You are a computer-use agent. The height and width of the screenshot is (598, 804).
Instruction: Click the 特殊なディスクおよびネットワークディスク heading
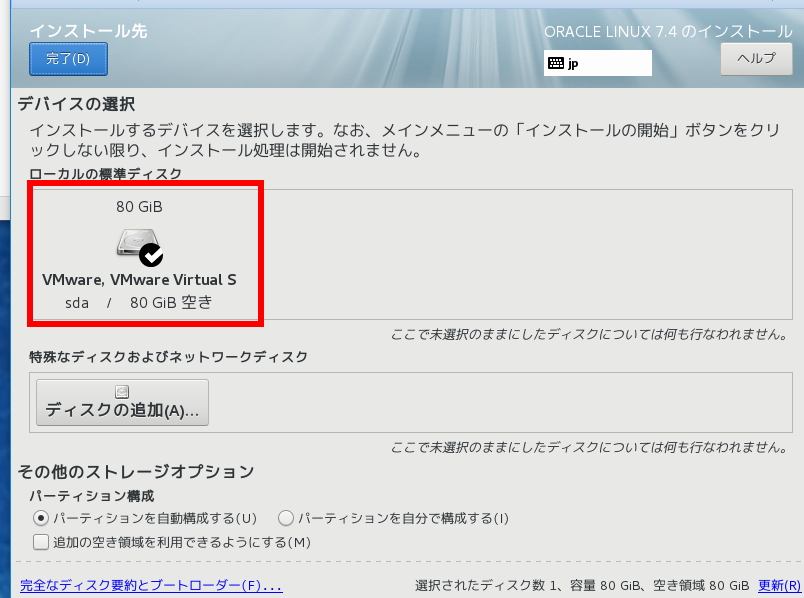click(168, 357)
